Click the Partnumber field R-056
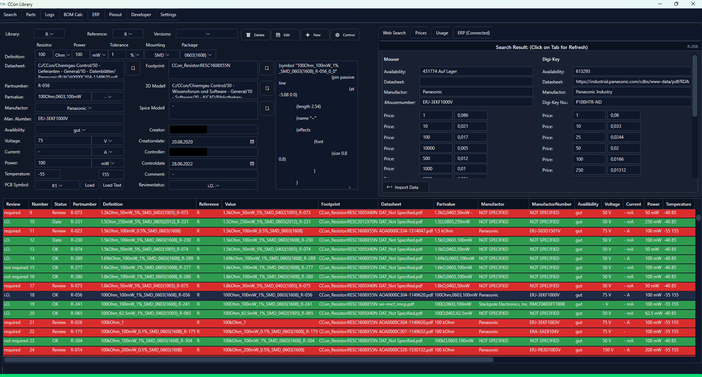 point(79,86)
